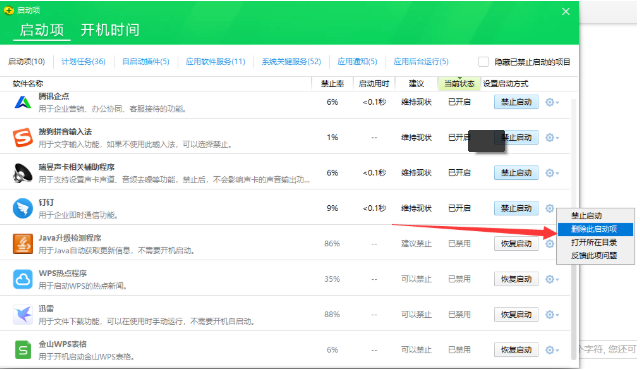Switch to the 启动项 main tab

[x=42, y=30]
